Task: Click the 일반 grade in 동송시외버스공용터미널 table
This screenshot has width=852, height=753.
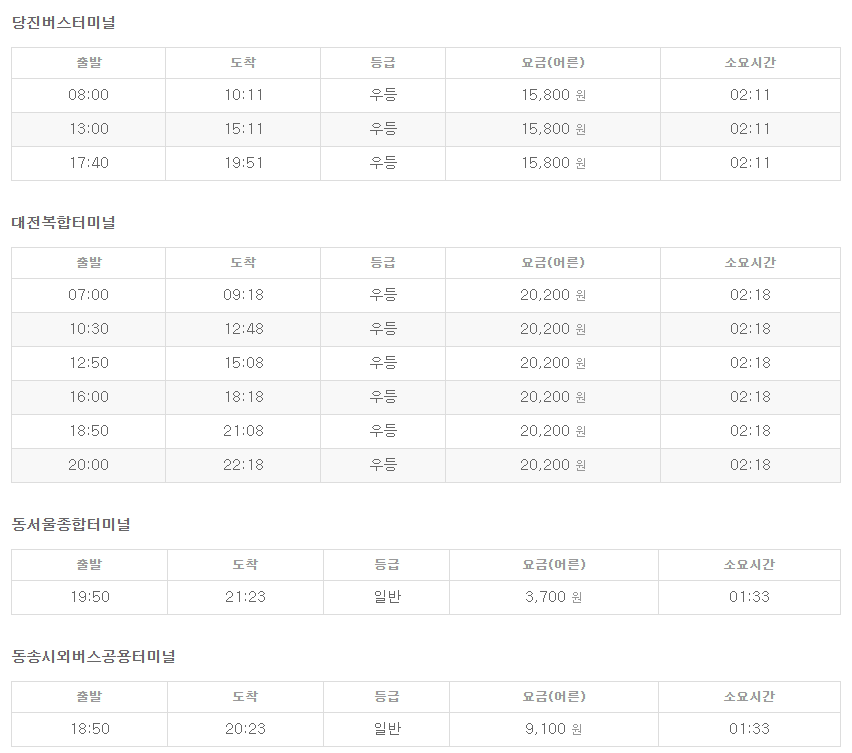Action: click(387, 729)
